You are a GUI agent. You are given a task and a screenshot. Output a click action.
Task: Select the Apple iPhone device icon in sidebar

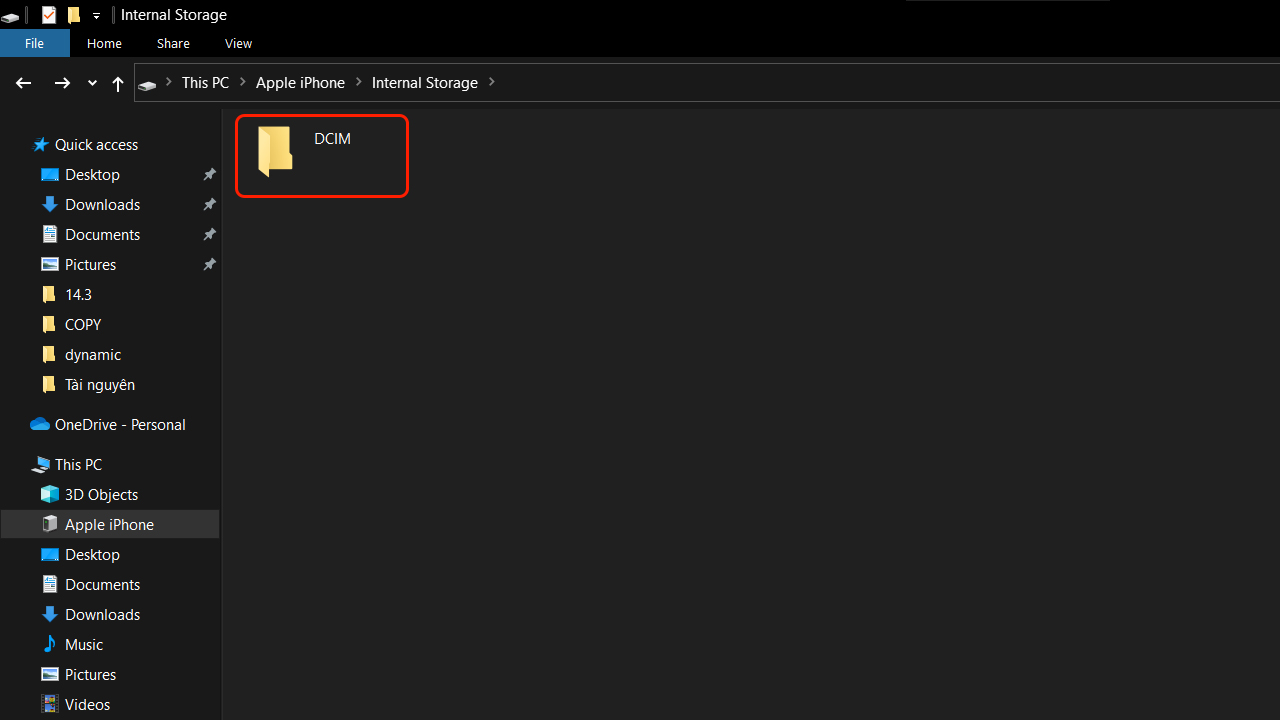pos(50,525)
